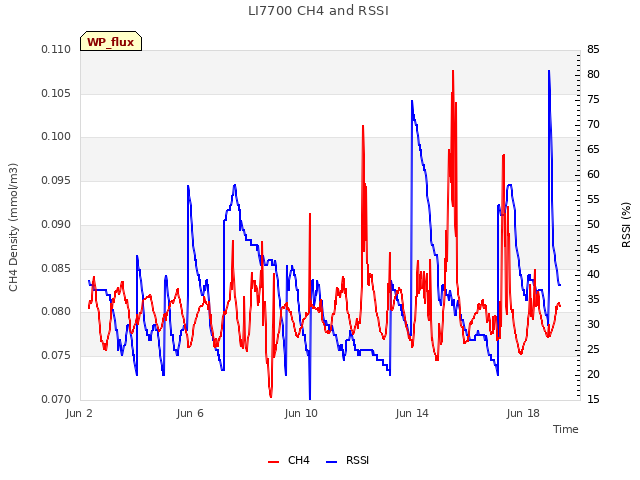This screenshot has width=640, height=480.
Task: Click the 0.095 left axis tick label
Action: click(x=56, y=180)
